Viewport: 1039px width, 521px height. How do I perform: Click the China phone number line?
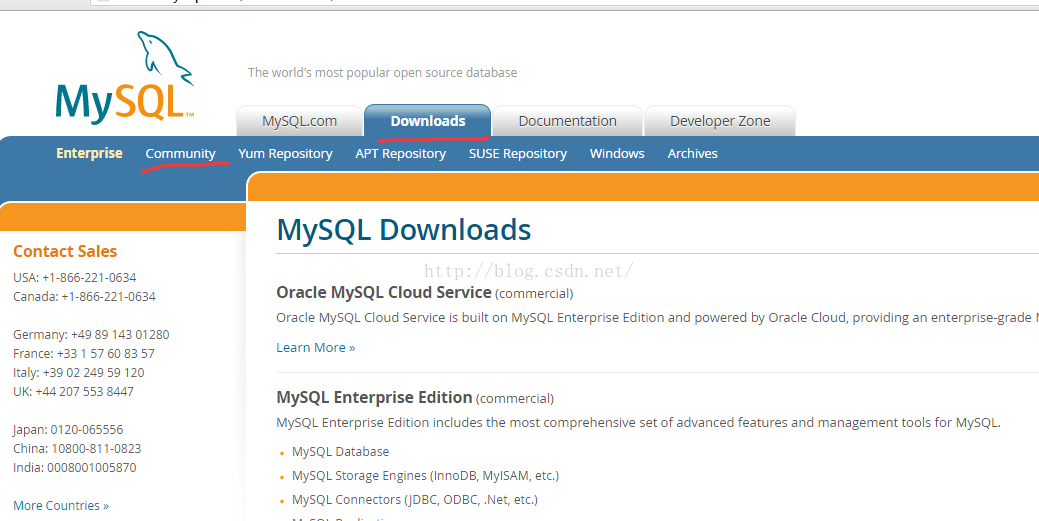point(78,448)
